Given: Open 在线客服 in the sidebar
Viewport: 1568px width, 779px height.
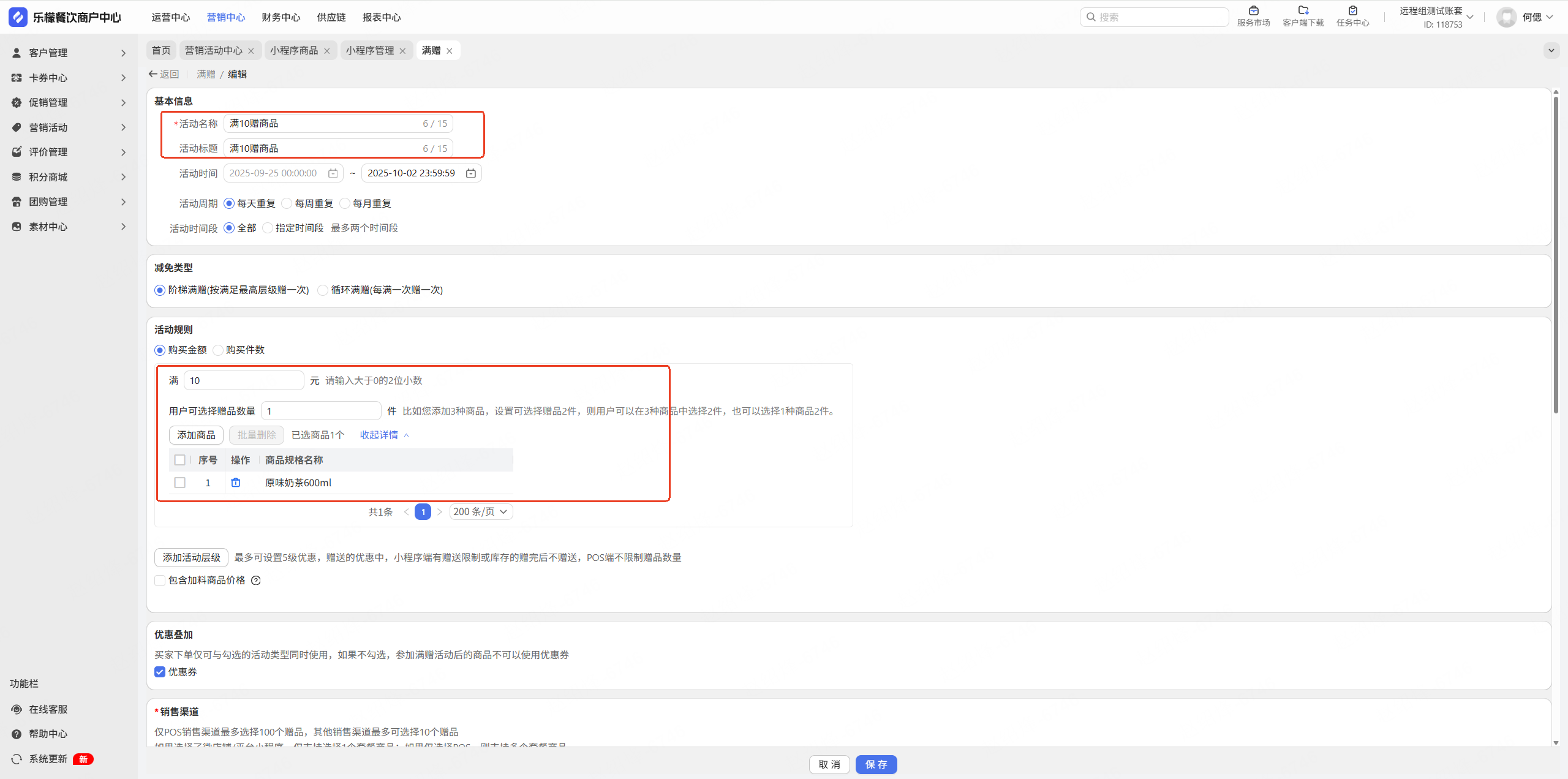Looking at the screenshot, I should click(x=48, y=709).
